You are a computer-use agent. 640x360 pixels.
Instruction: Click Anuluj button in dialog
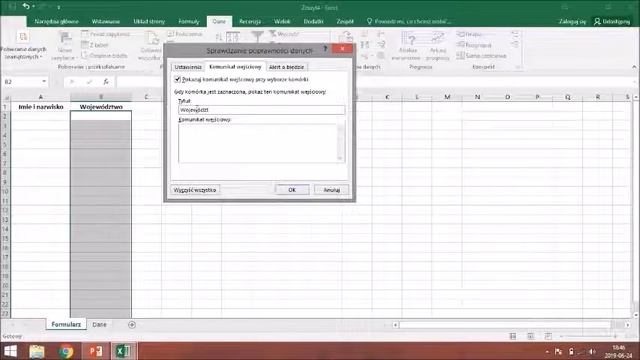pyautogui.click(x=331, y=190)
